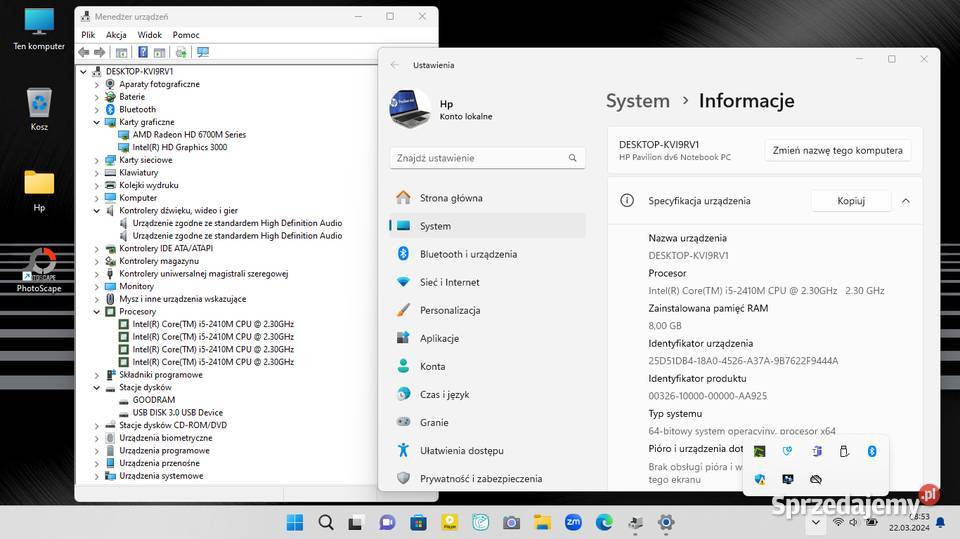960x539 pixels.
Task: Expand the Monitory node
Action: pos(97,287)
